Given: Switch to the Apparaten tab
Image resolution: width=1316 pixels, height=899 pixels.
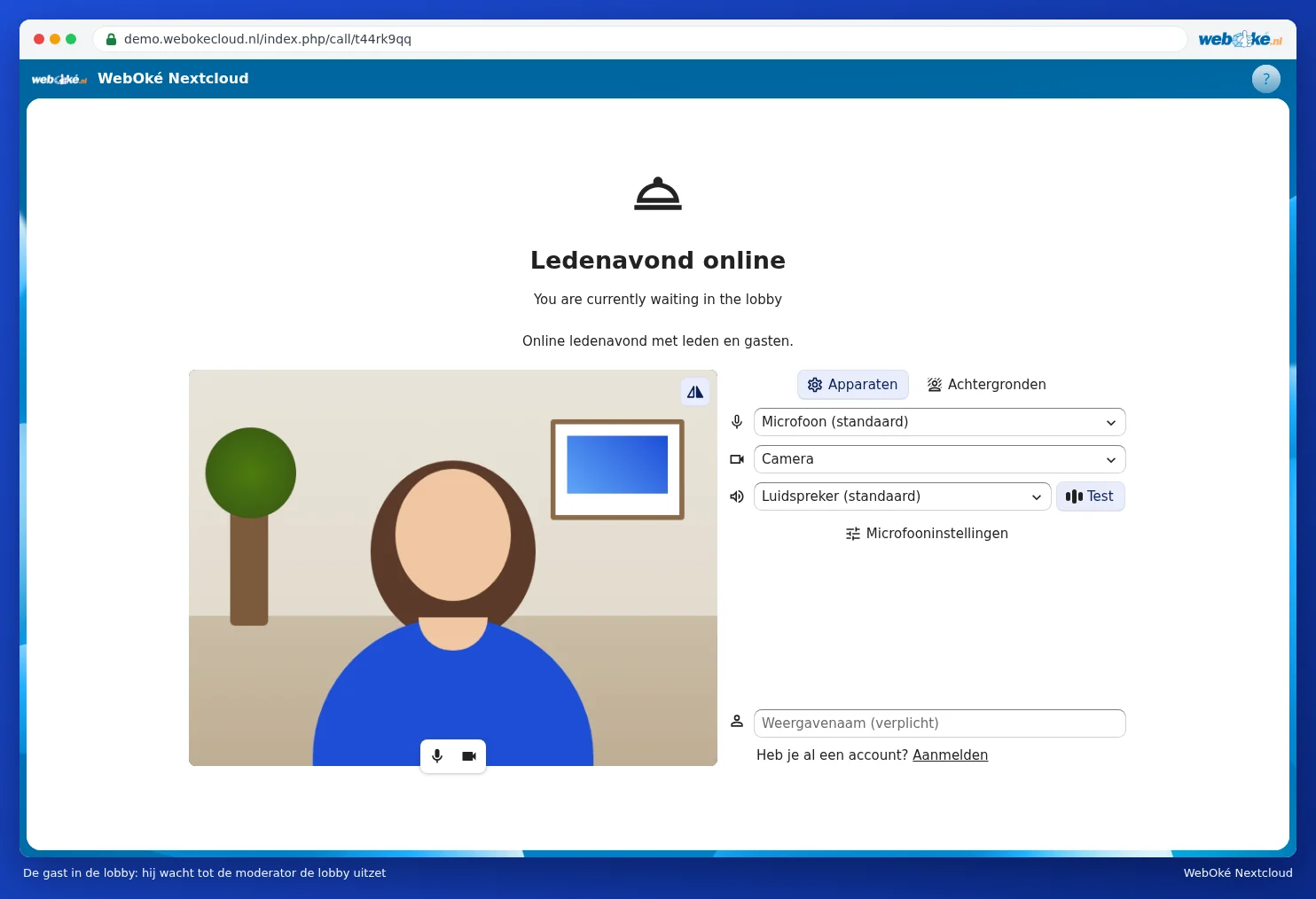Looking at the screenshot, I should click(853, 385).
